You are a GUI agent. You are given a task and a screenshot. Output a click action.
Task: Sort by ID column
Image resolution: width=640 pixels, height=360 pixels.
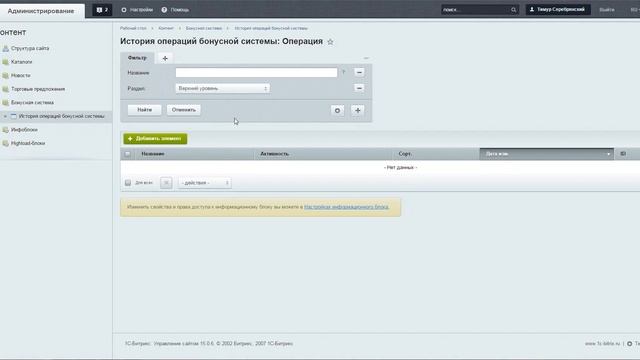point(623,154)
